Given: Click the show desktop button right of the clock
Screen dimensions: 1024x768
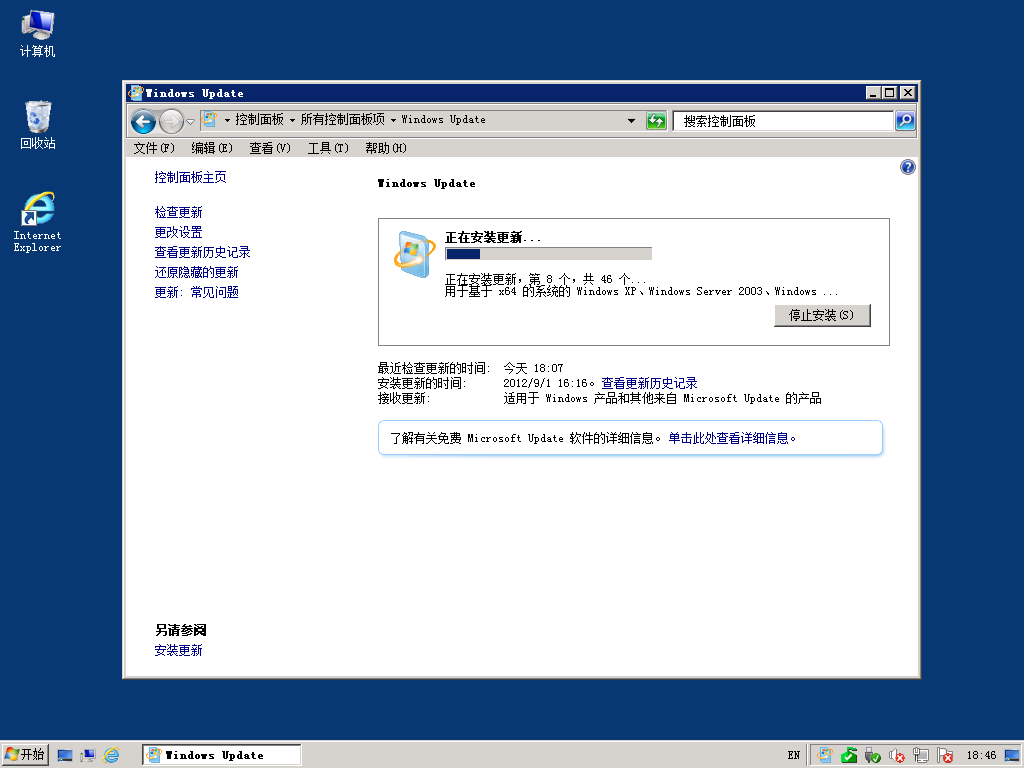Looking at the screenshot, I should pos(1012,756).
